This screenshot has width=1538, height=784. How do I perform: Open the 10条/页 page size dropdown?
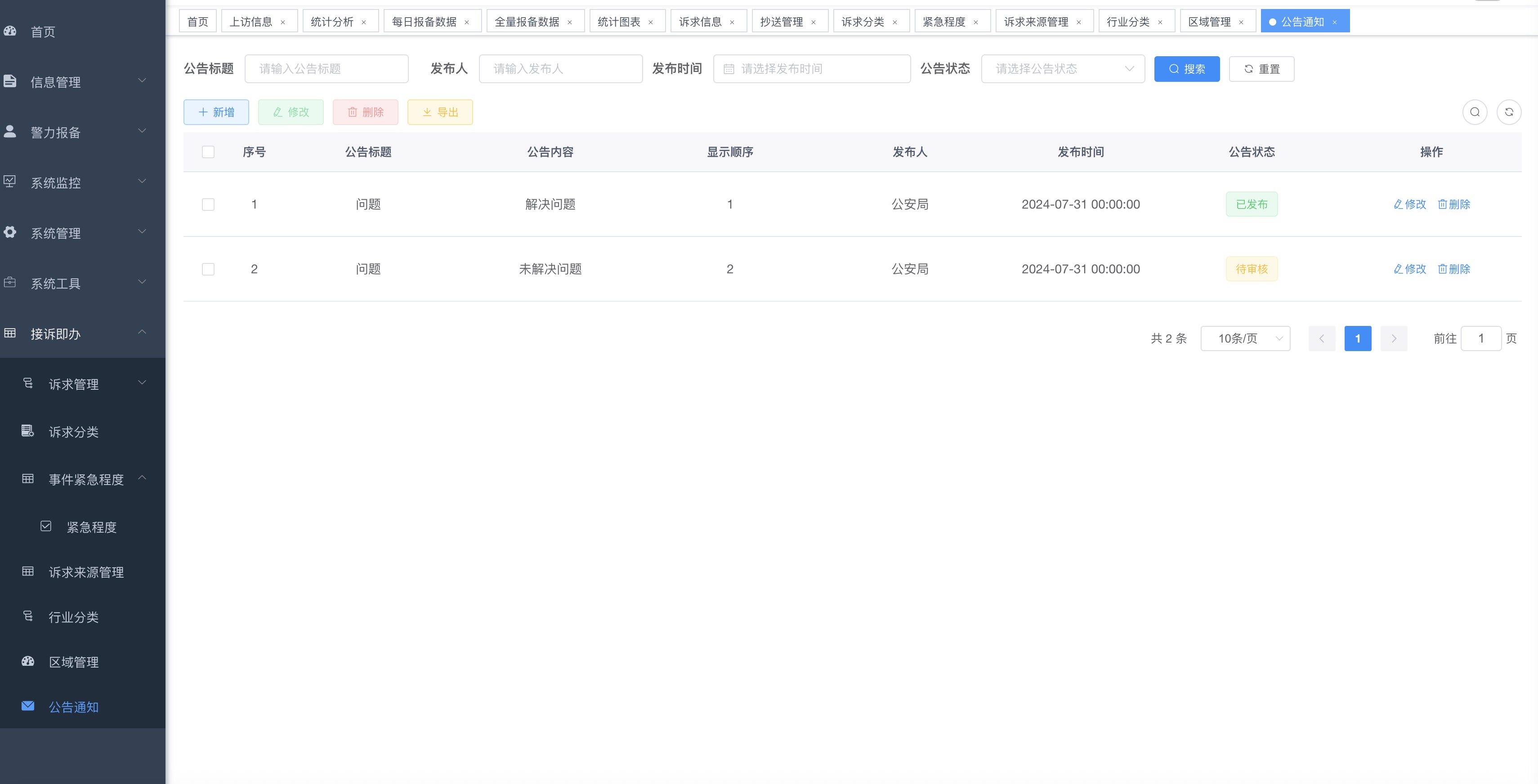tap(1245, 339)
